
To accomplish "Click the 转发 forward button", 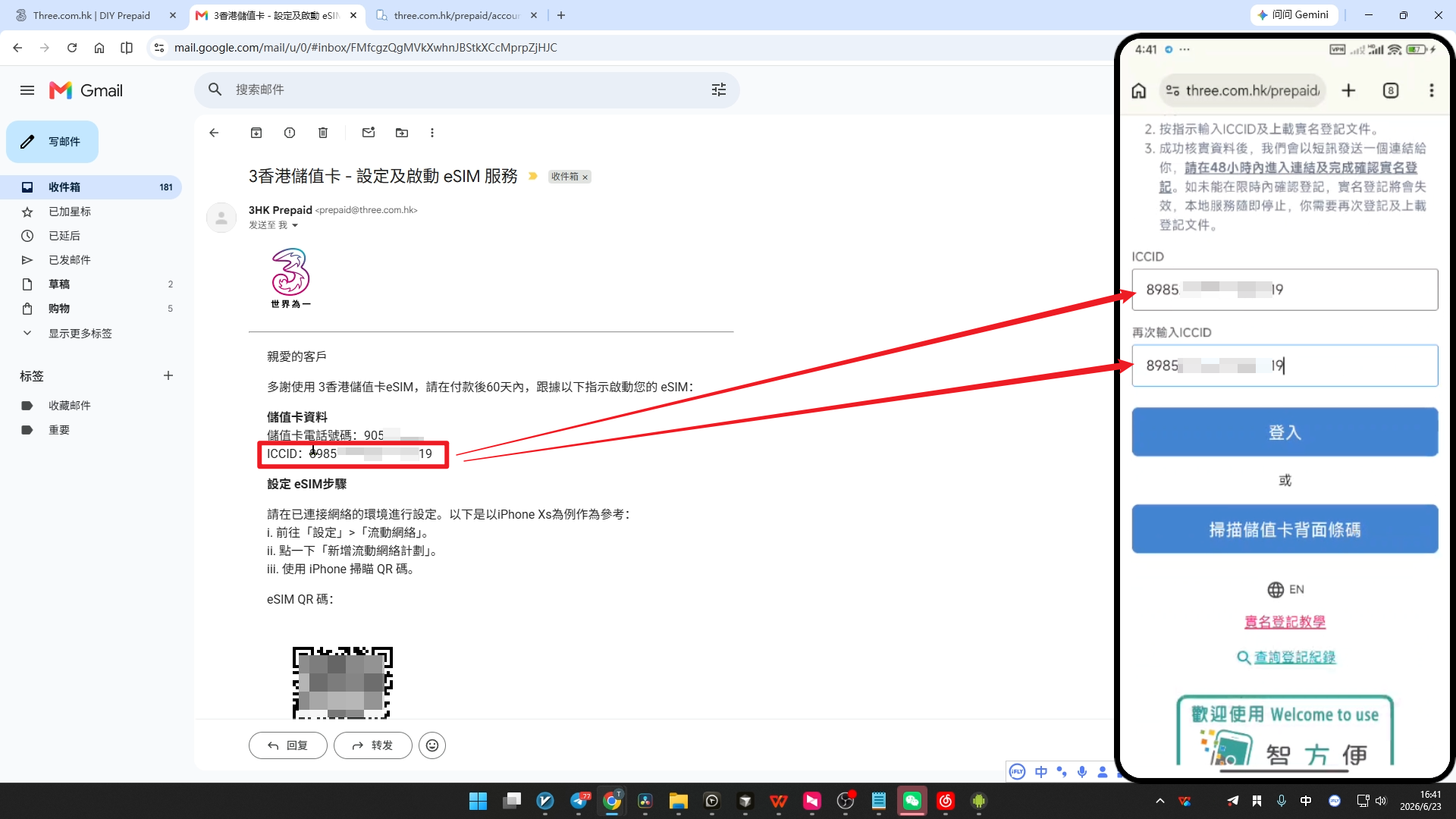I will (373, 745).
